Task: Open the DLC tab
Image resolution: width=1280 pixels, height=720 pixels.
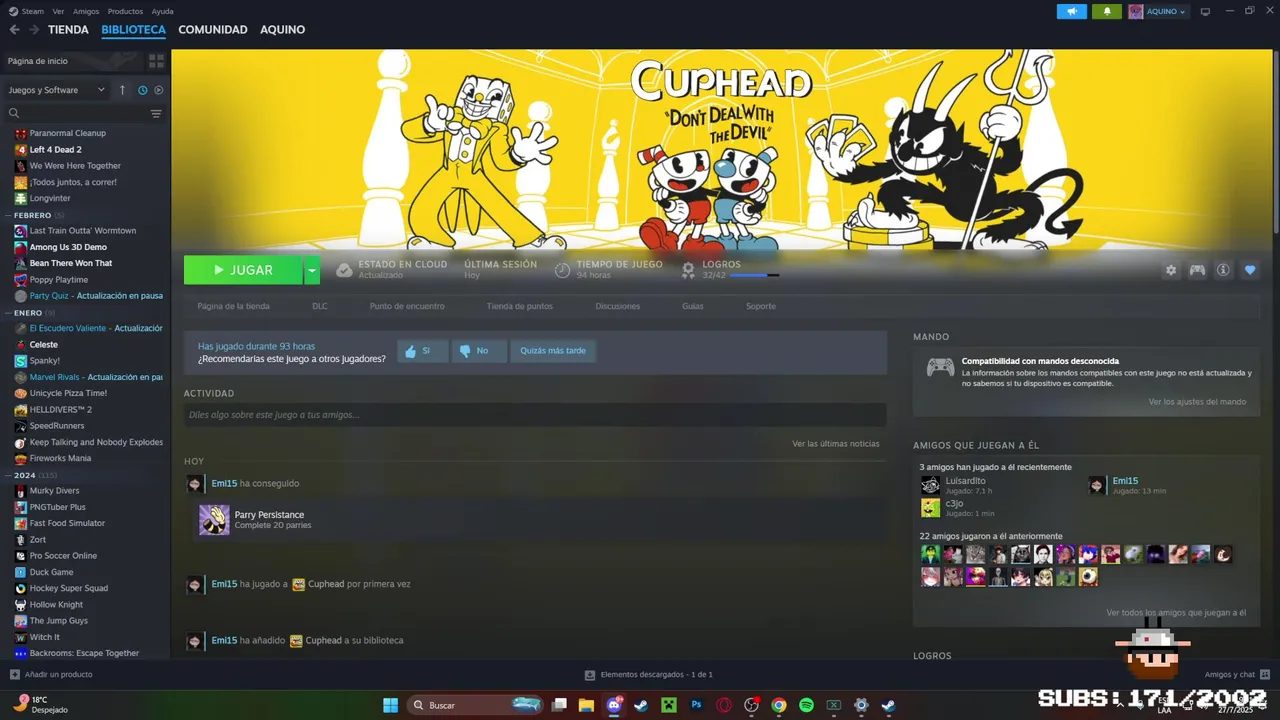Action: [320, 306]
